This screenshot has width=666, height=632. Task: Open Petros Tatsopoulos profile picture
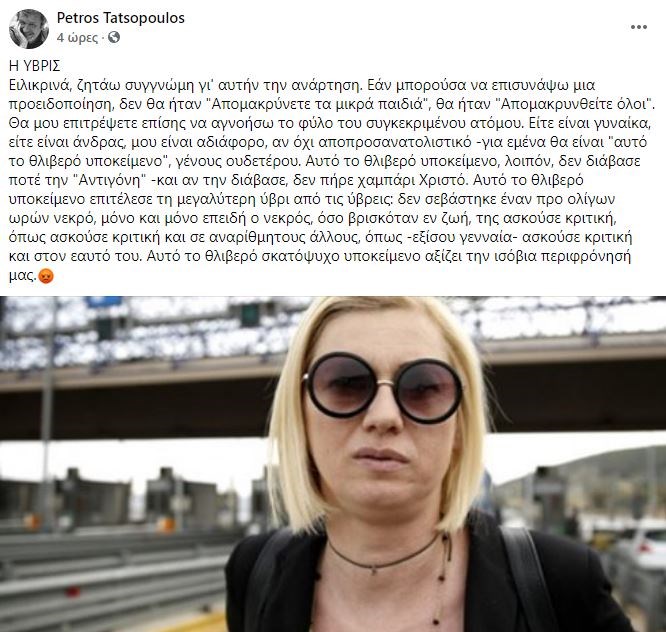coord(29,28)
